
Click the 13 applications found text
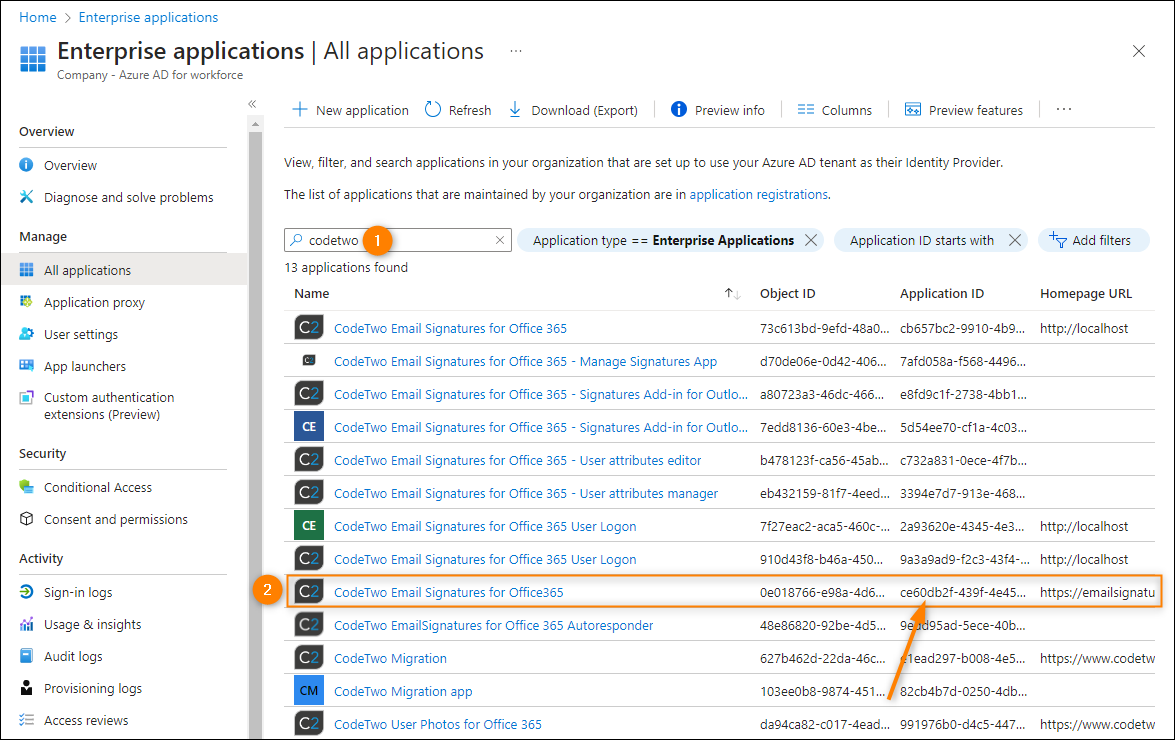(x=346, y=267)
